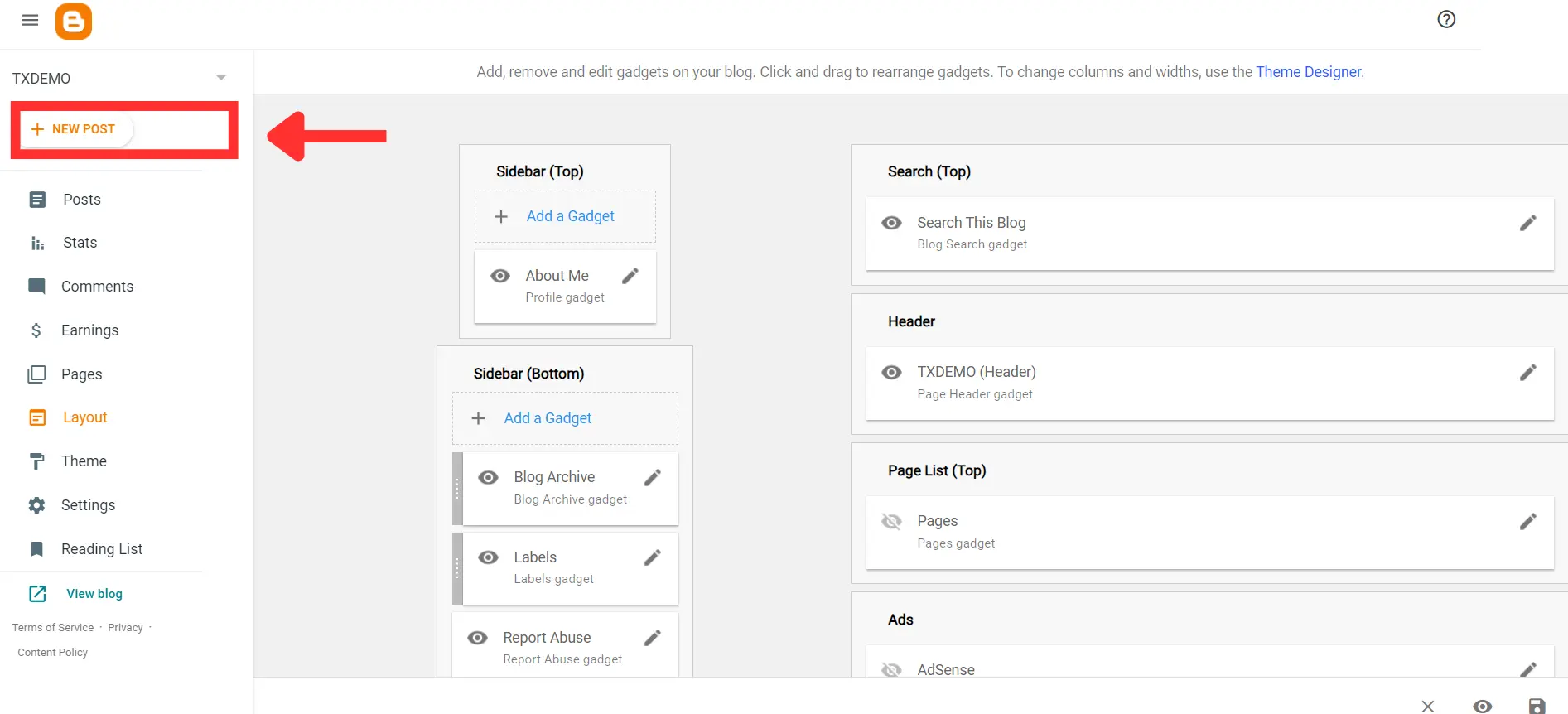Edit the Report Abuse gadget
Image resolution: width=1568 pixels, height=714 pixels.
coord(653,638)
